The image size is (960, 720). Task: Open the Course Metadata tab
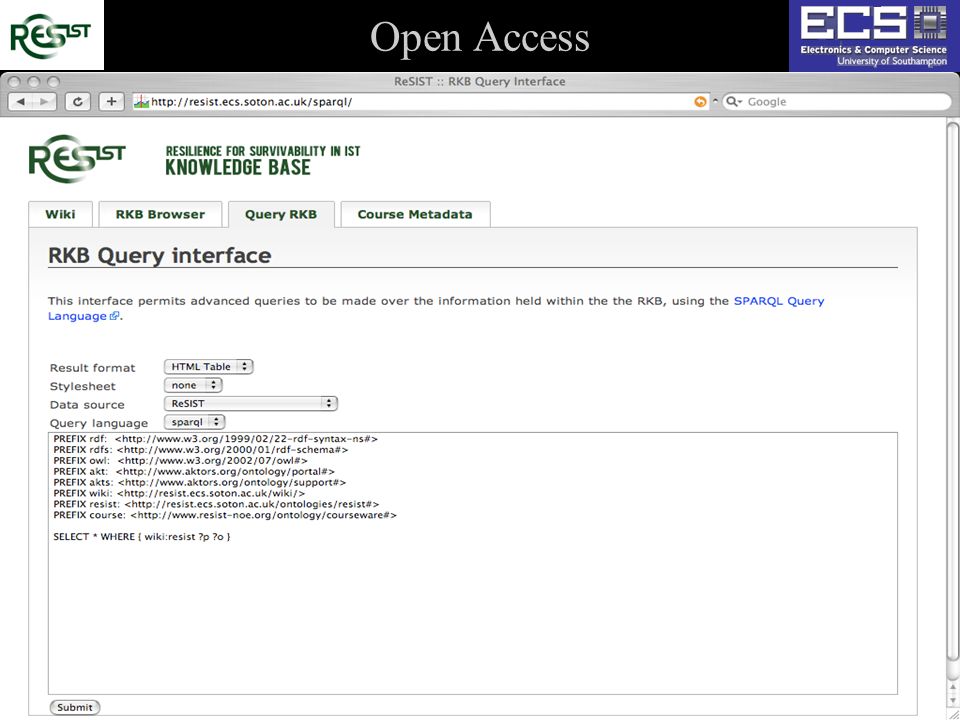coord(415,214)
